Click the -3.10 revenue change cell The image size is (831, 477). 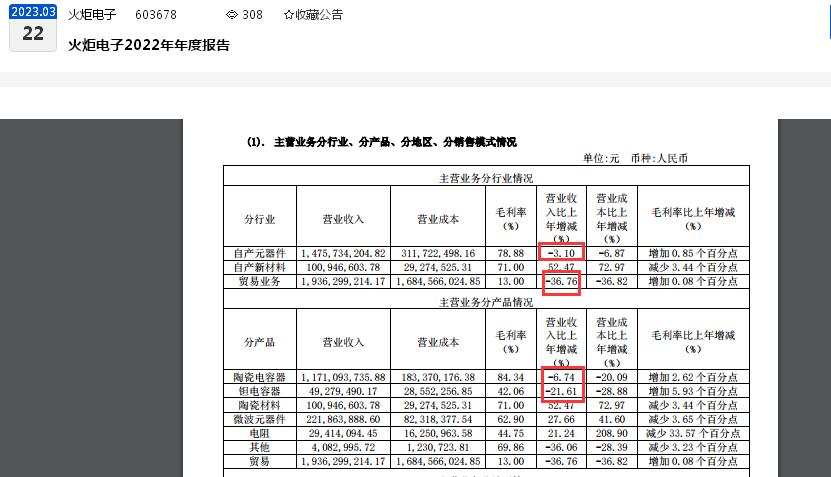point(561,253)
